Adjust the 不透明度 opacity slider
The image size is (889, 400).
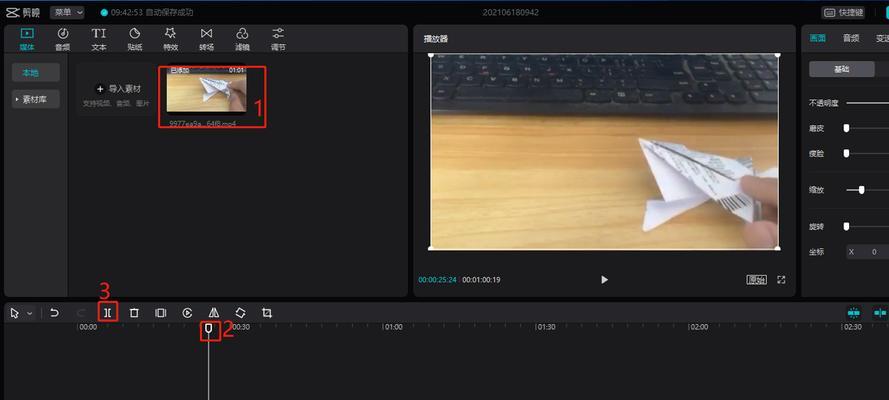coord(867,103)
